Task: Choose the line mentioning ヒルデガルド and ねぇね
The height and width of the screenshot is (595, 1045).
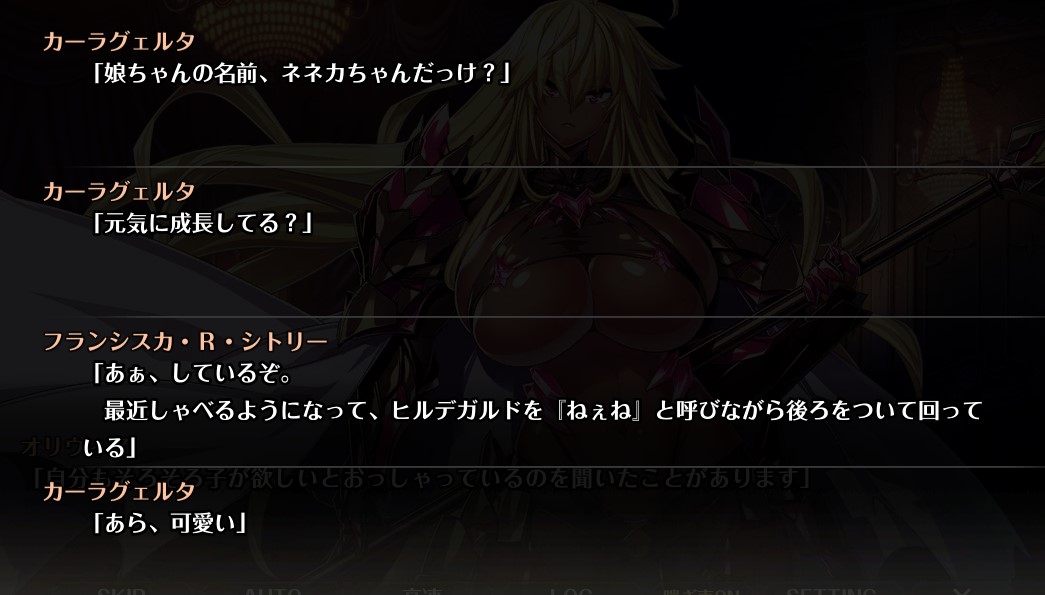Action: pyautogui.click(x=543, y=410)
